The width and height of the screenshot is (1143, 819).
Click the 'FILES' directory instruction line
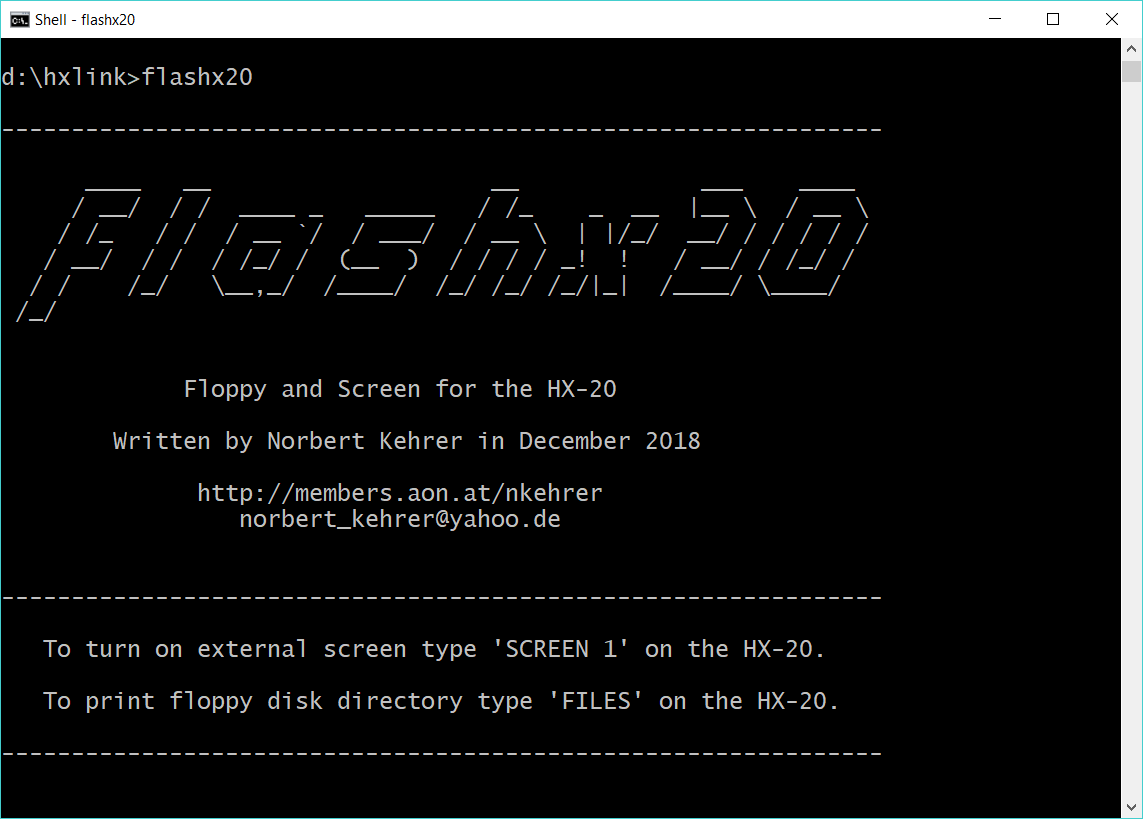pos(441,701)
